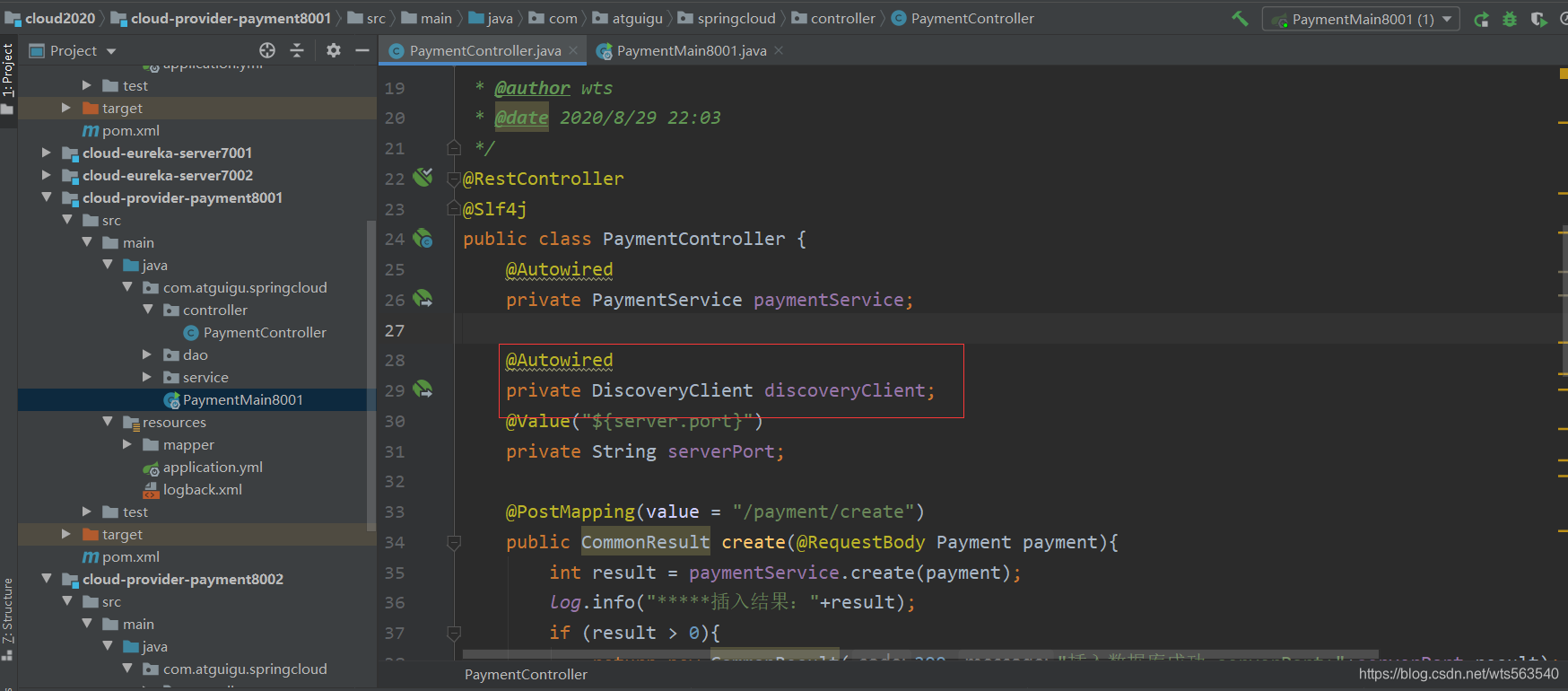Open the Structure tool window tab

tap(8, 618)
